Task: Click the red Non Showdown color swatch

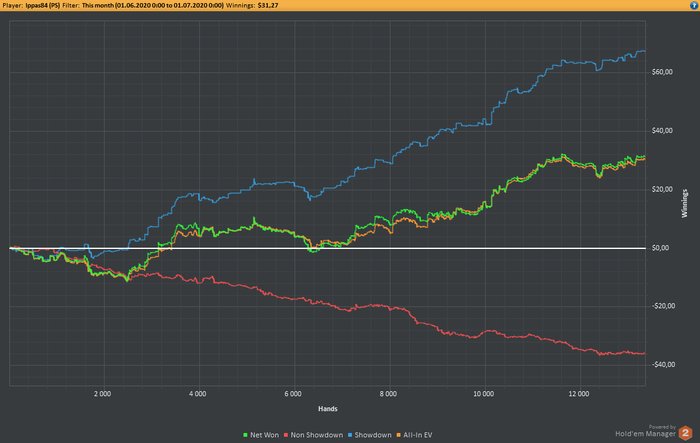Action: 286,435
